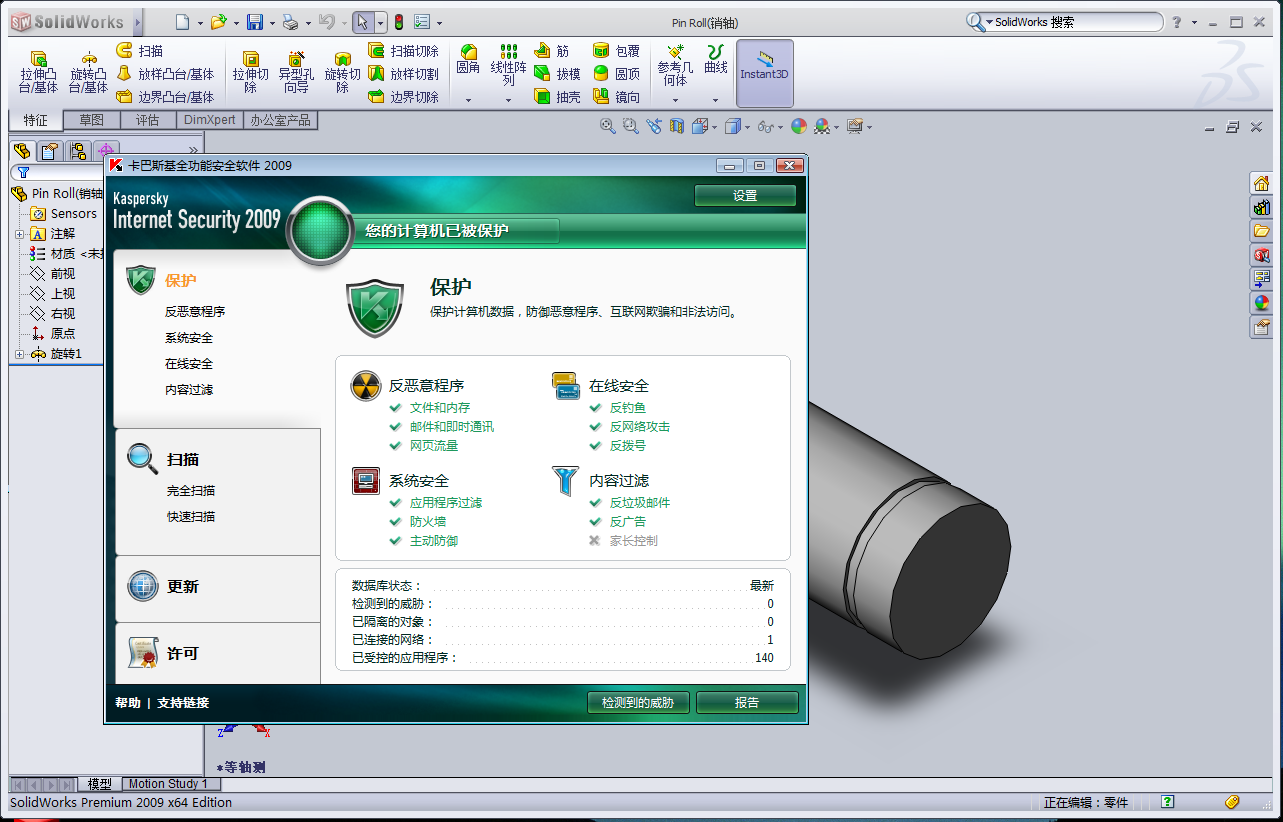Enable 家长控制 parental control in Kaspersky

pyautogui.click(x=633, y=541)
